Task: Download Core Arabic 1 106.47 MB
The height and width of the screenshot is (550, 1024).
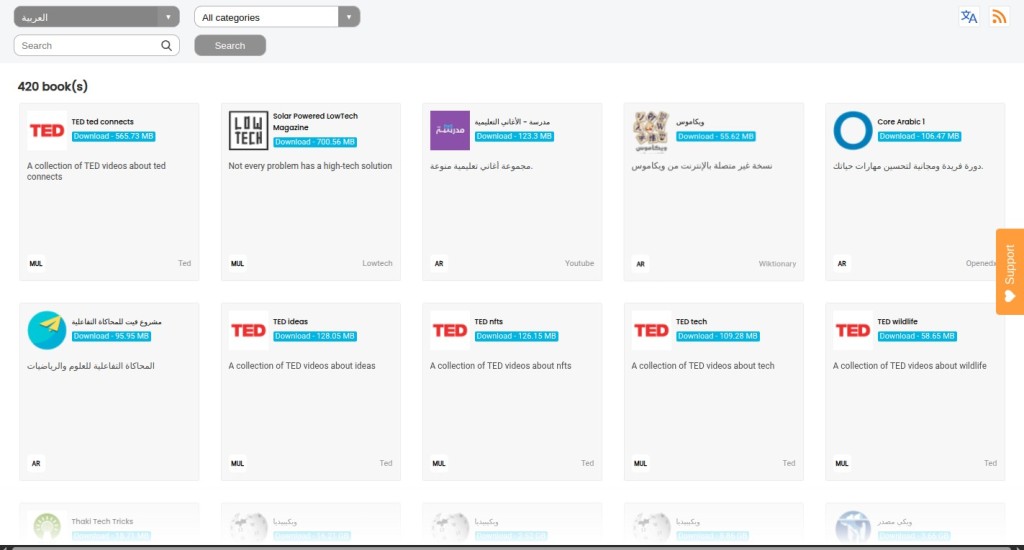Action: coord(918,136)
